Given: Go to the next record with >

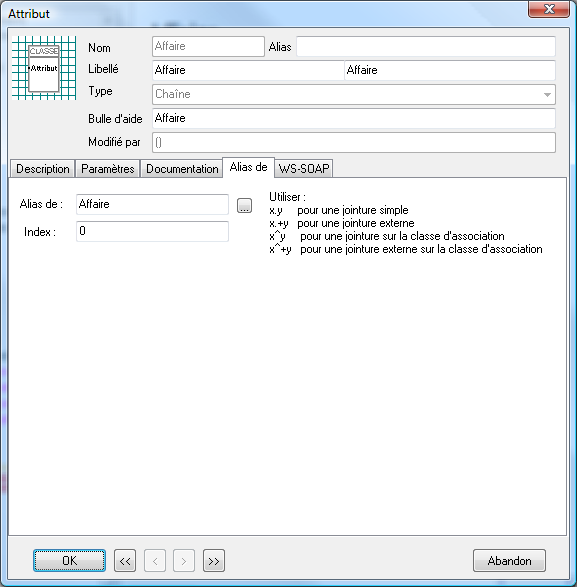Looking at the screenshot, I should click(183, 560).
